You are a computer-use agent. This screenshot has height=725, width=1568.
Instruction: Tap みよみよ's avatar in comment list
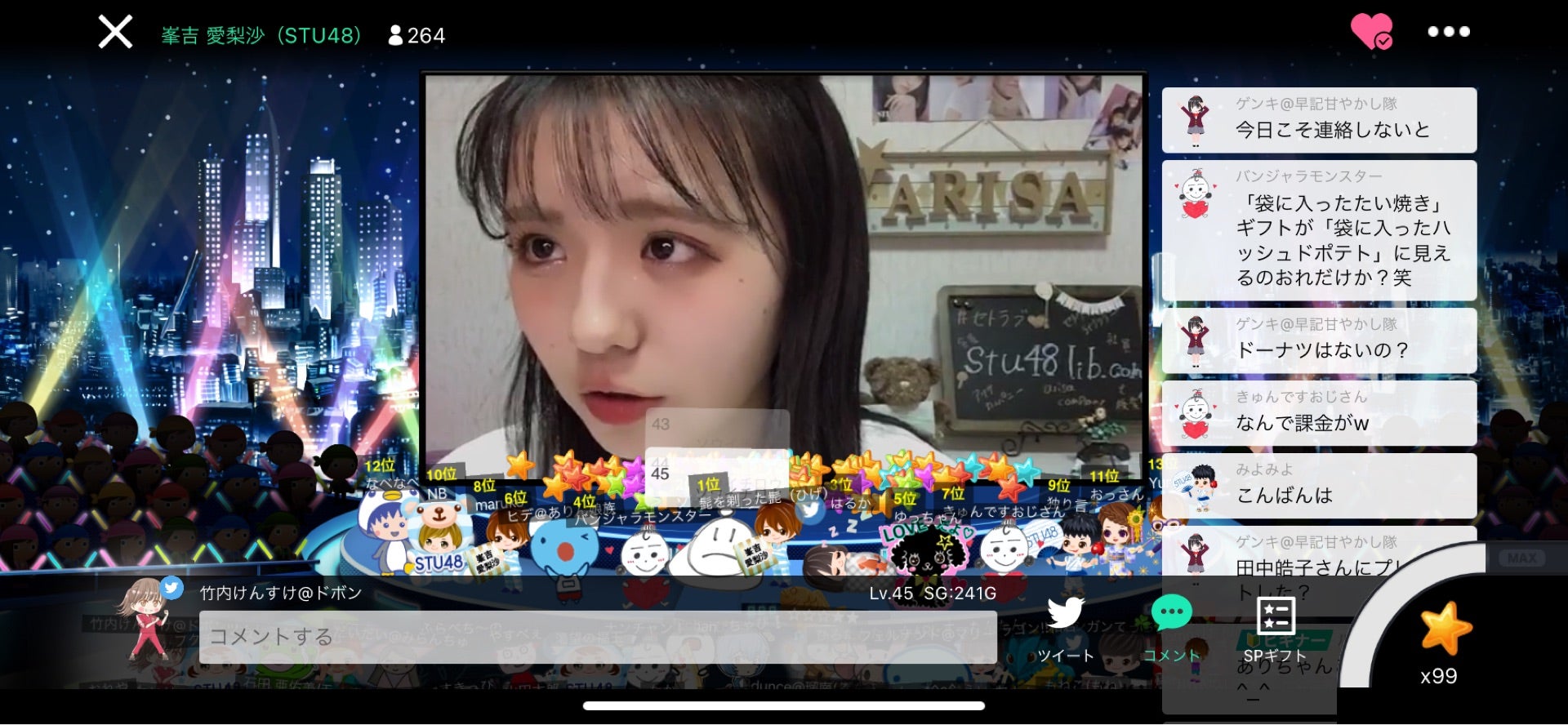coord(1196,487)
